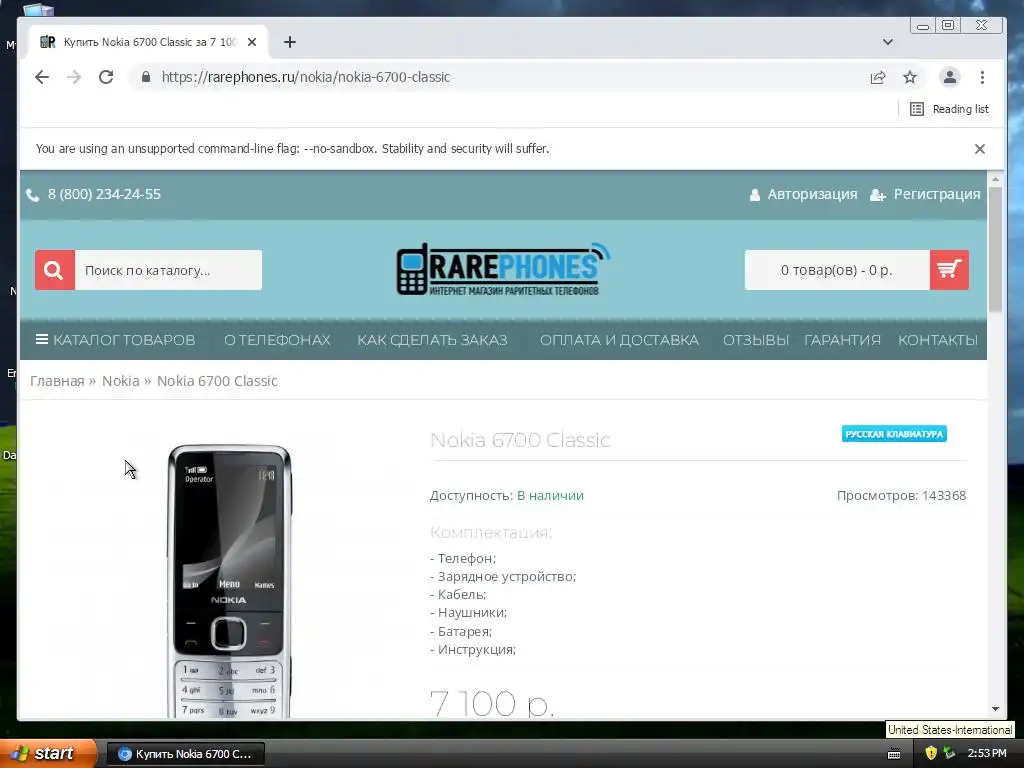Click the catalog search input field
Image resolution: width=1024 pixels, height=768 pixels.
pos(168,270)
